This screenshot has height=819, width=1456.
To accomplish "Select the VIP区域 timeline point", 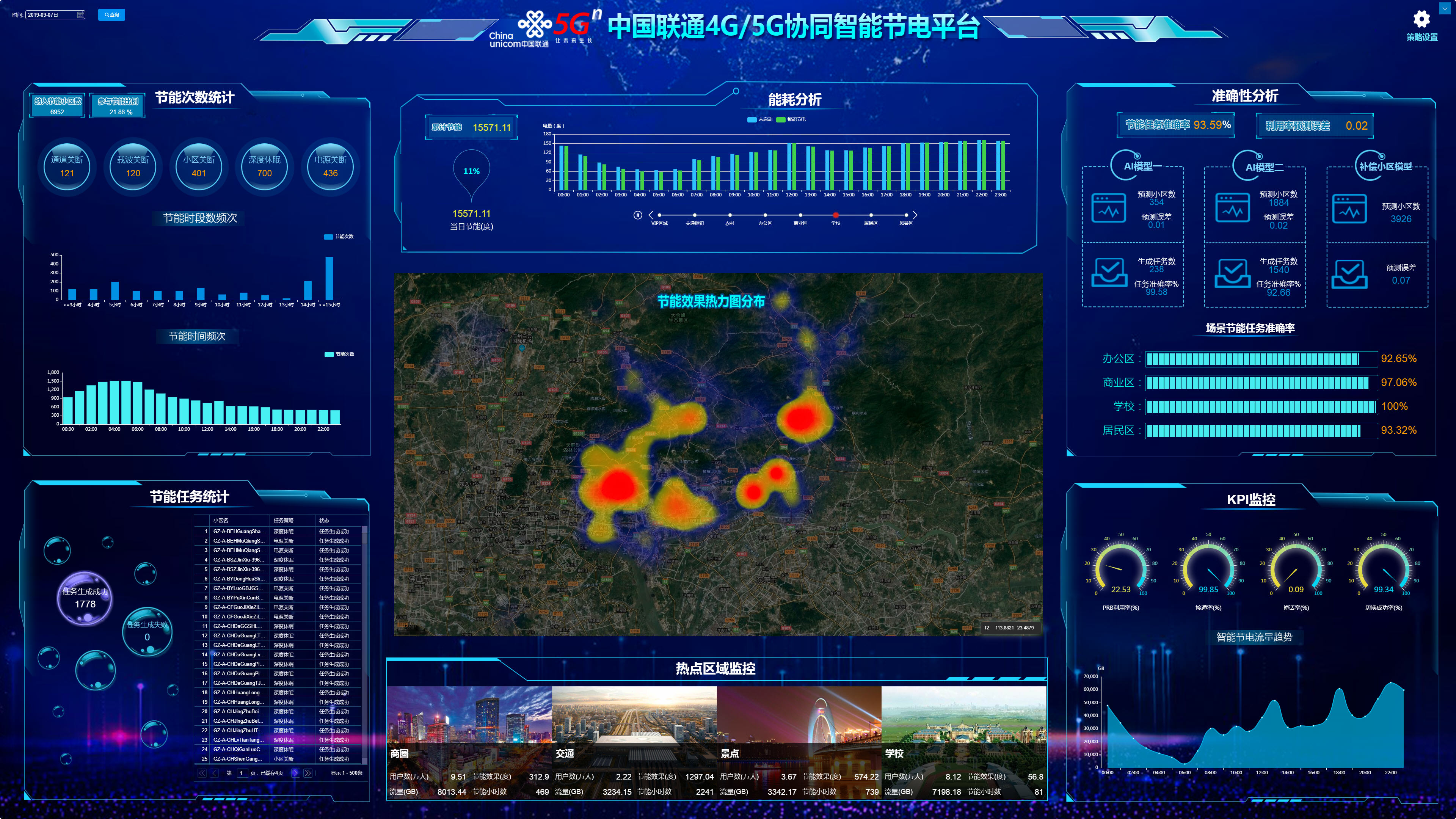I will [660, 215].
